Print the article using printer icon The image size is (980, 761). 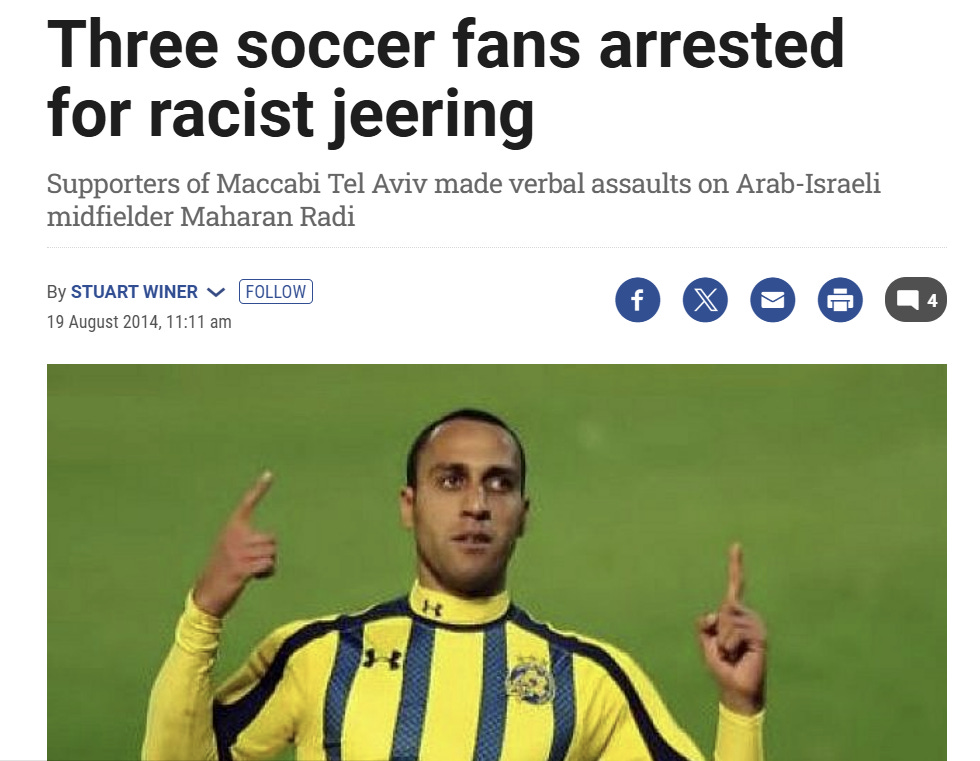pos(840,300)
